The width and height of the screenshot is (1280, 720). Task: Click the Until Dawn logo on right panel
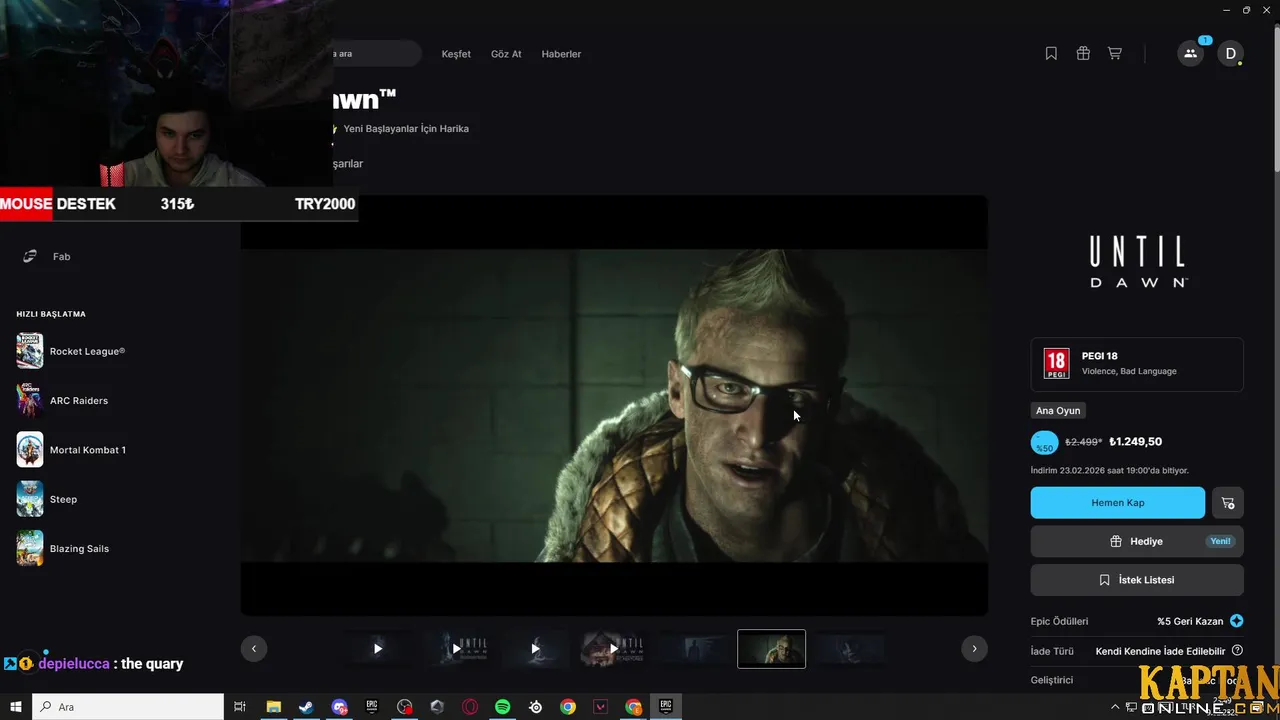pos(1138,262)
